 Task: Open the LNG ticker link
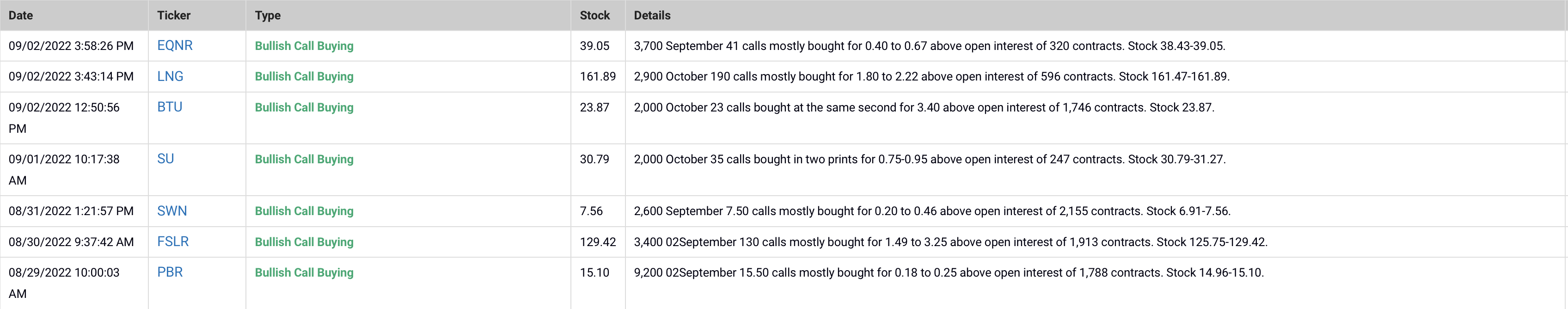[170, 76]
